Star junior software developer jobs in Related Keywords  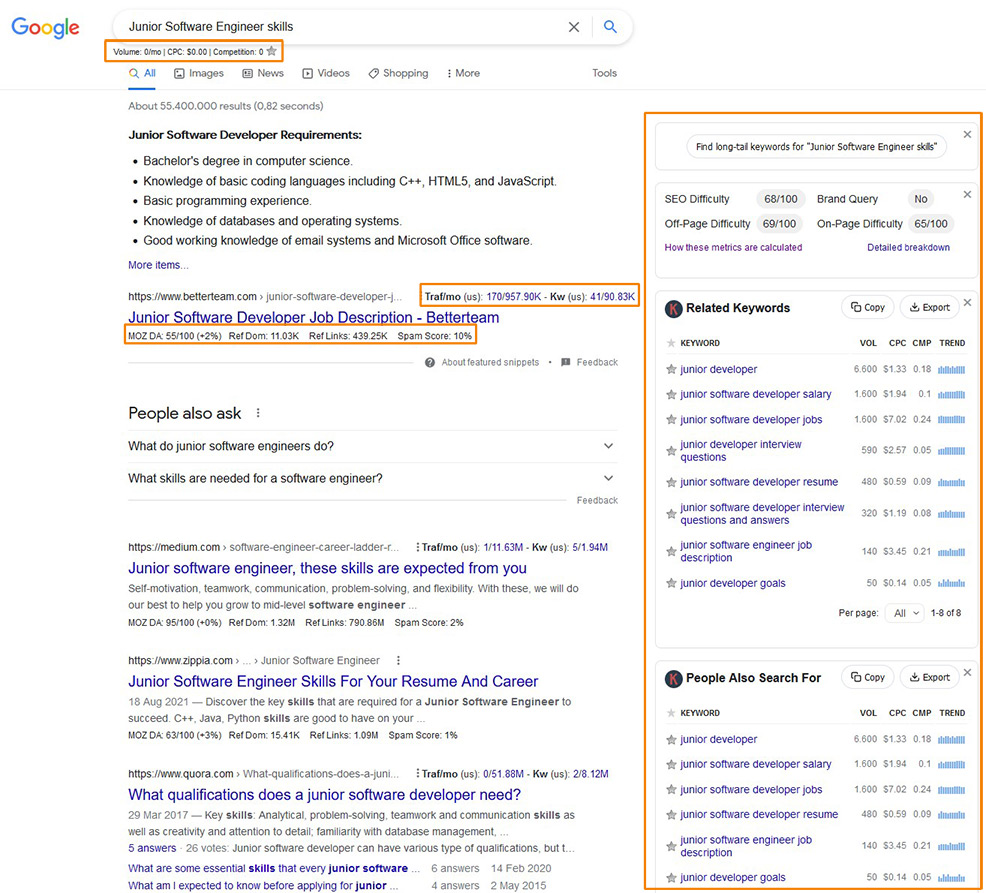click(x=671, y=419)
